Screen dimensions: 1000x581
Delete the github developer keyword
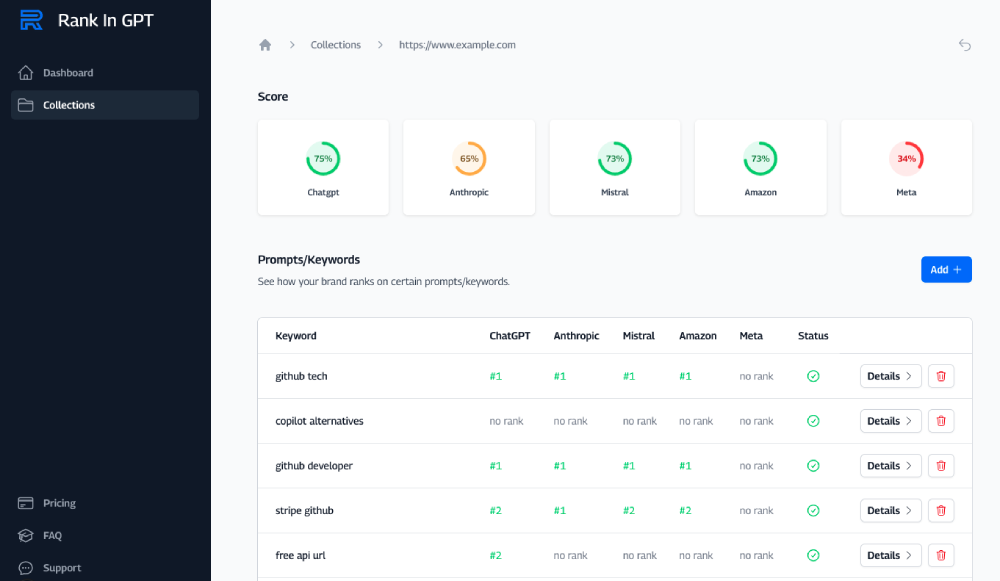(x=941, y=466)
